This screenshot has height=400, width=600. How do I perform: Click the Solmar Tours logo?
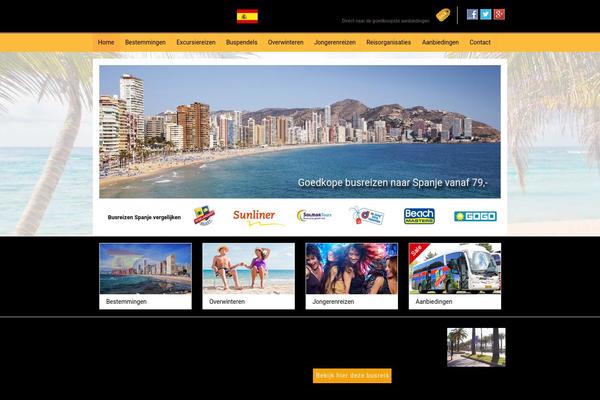314,216
